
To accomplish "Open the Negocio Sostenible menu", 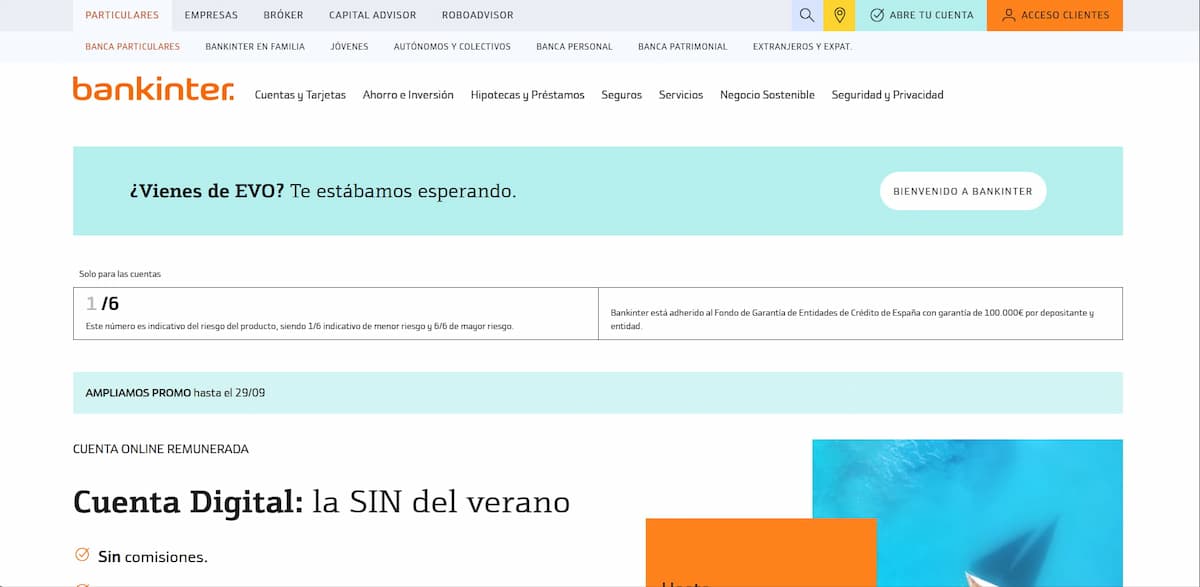I will coord(767,95).
